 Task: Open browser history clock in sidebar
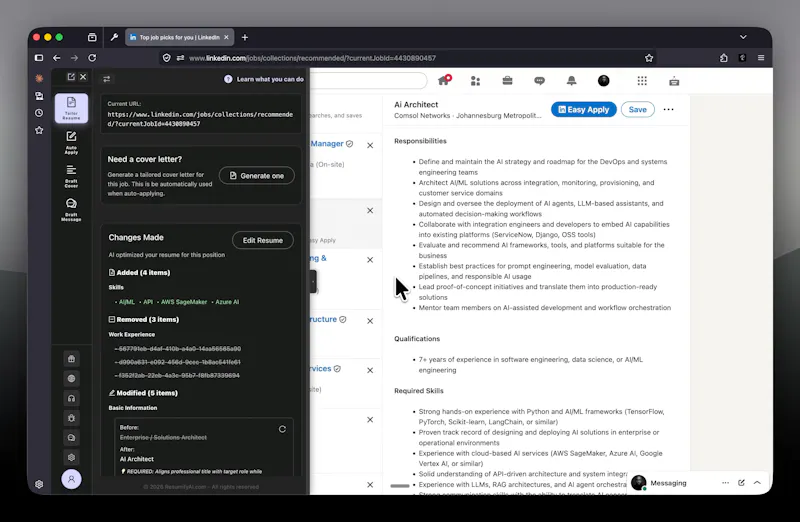click(39, 113)
